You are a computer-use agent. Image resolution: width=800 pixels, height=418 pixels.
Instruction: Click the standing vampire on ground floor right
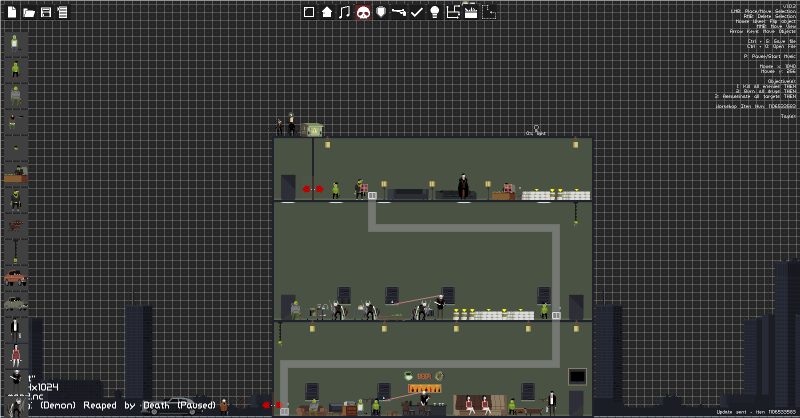(552, 403)
